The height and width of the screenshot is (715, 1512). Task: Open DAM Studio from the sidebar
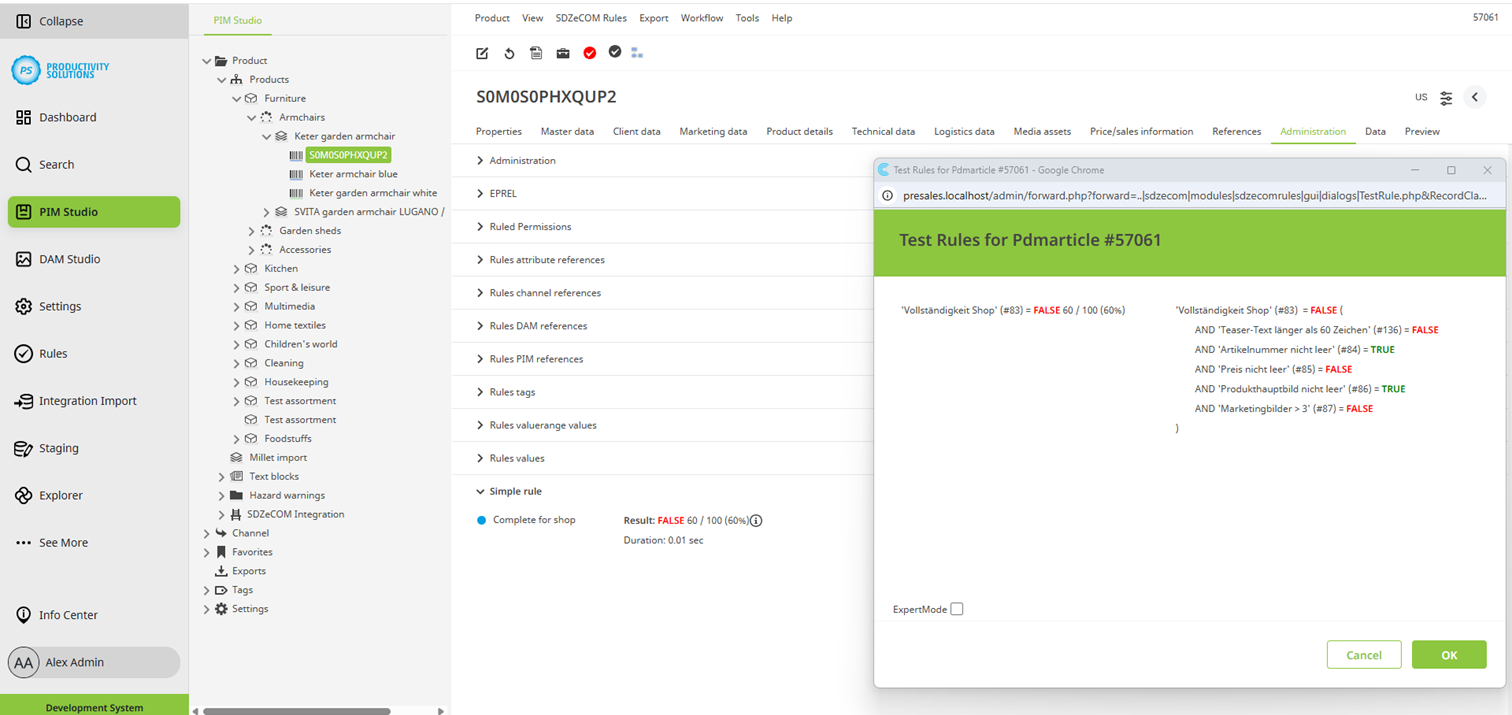coord(69,259)
